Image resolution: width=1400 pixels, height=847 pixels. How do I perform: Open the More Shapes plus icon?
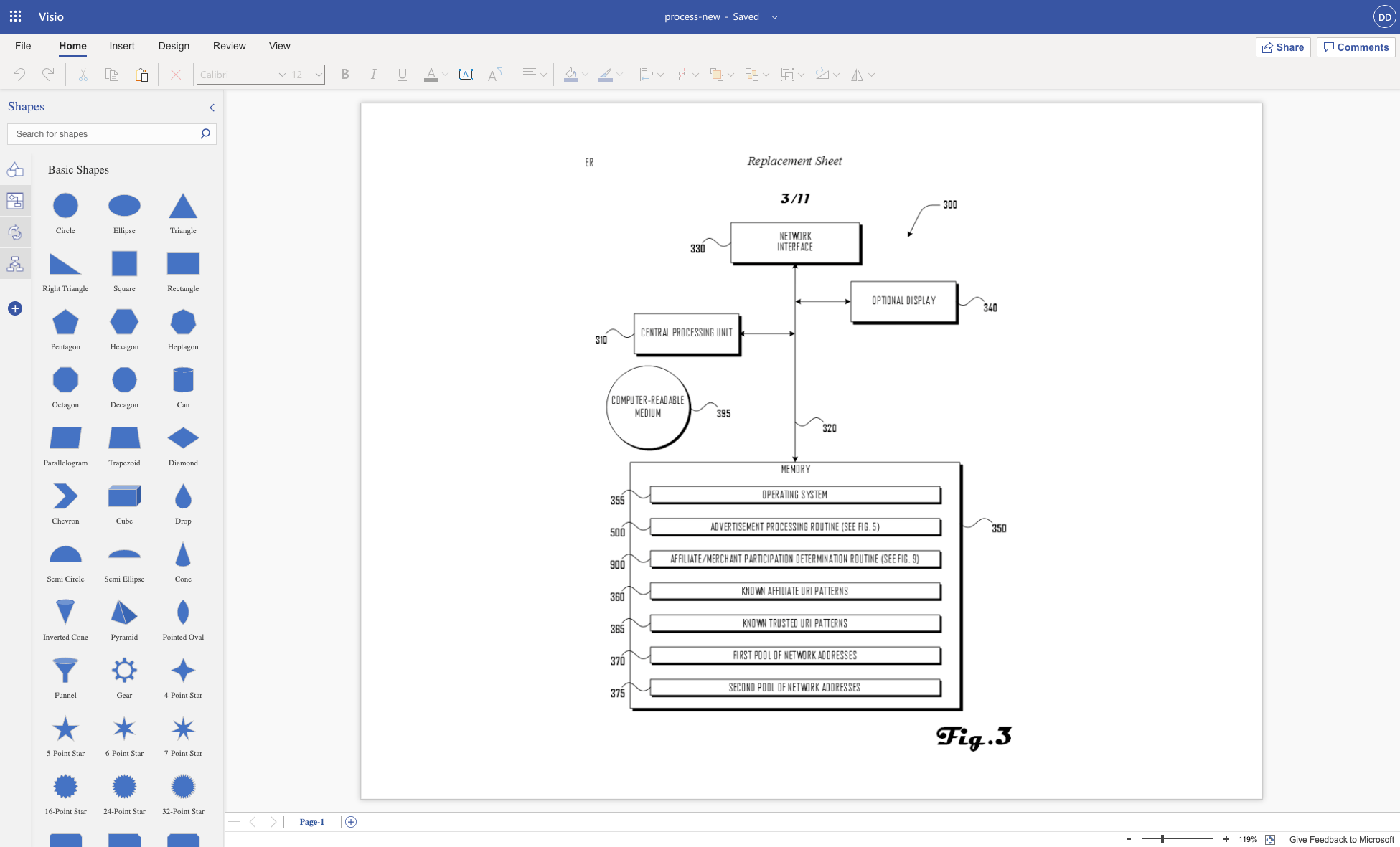pyautogui.click(x=15, y=308)
